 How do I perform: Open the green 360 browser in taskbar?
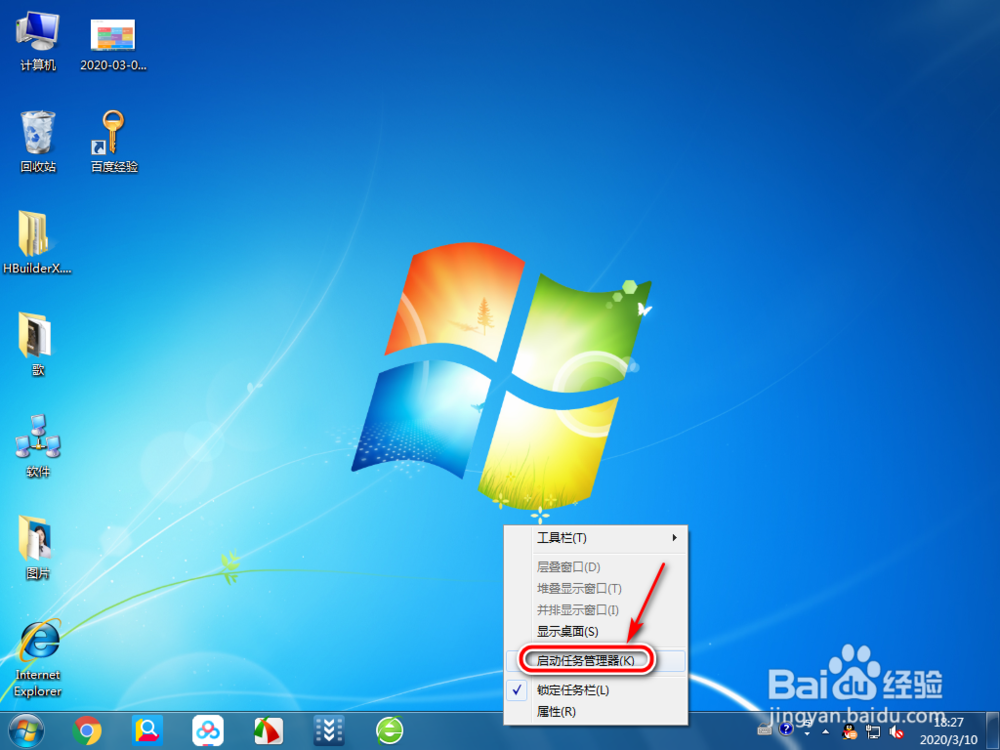pyautogui.click(x=389, y=731)
